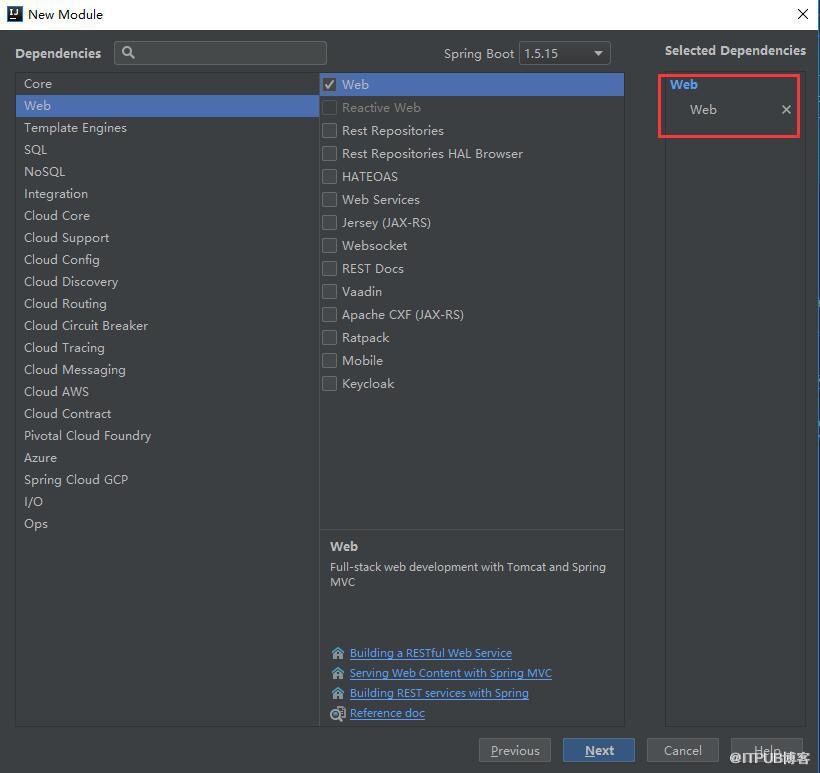This screenshot has width=820, height=773.
Task: Open Building a RESTful Web Service link
Action: [431, 653]
